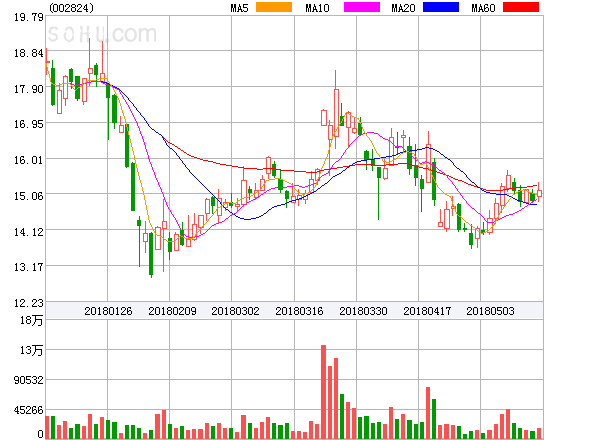Image resolution: width=600 pixels, height=440 pixels.
Task: Click the stock code (002824)
Action: [x=71, y=8]
